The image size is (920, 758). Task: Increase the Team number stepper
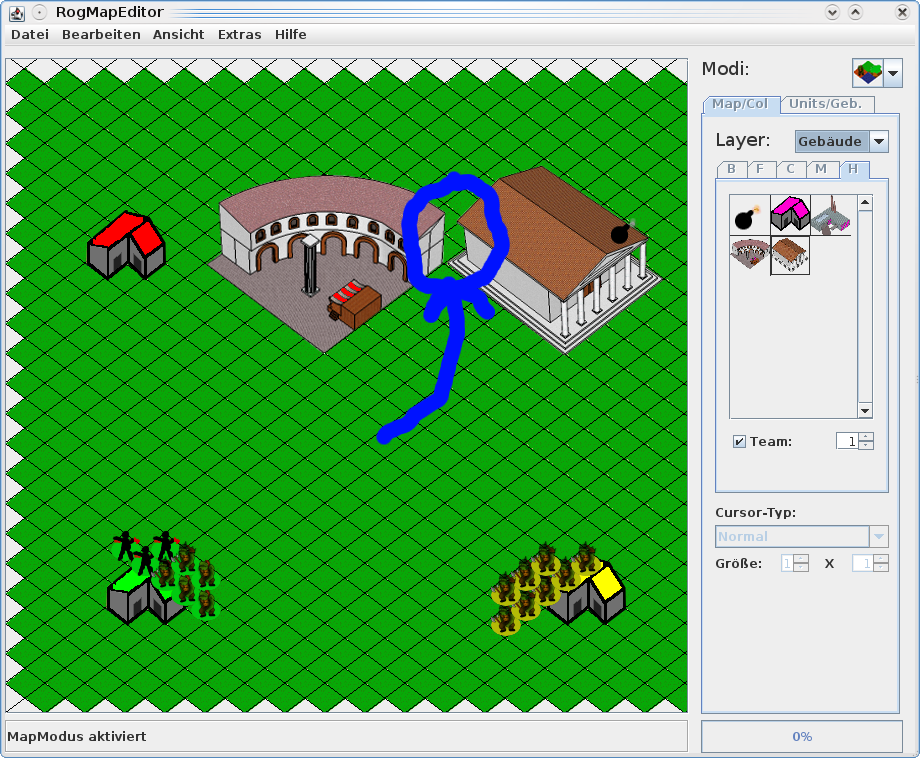point(866,436)
